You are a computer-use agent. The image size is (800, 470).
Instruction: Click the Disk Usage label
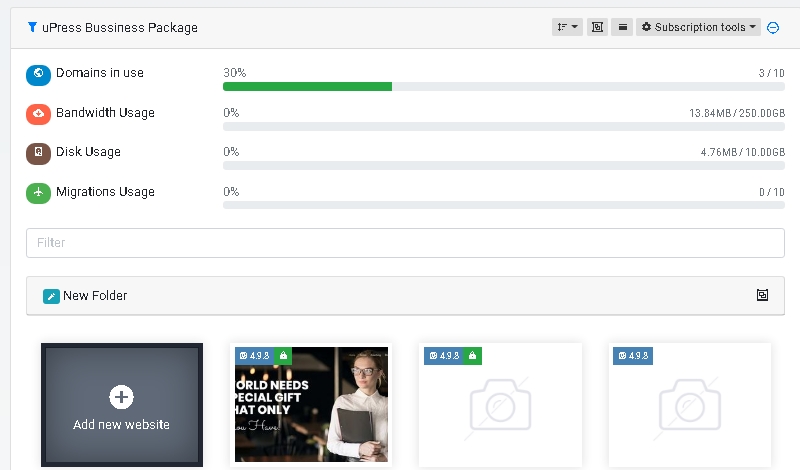88,152
